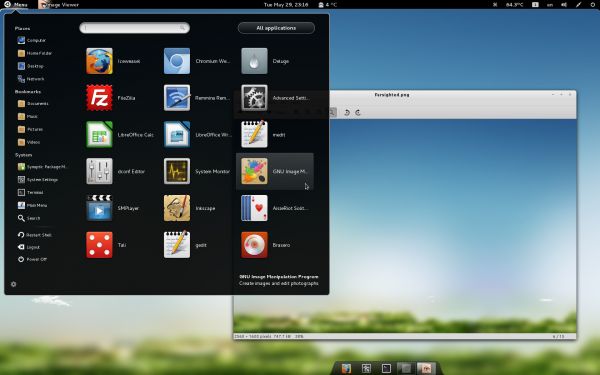The height and width of the screenshot is (375, 600).
Task: Launch System Monitor
Action: (177, 171)
